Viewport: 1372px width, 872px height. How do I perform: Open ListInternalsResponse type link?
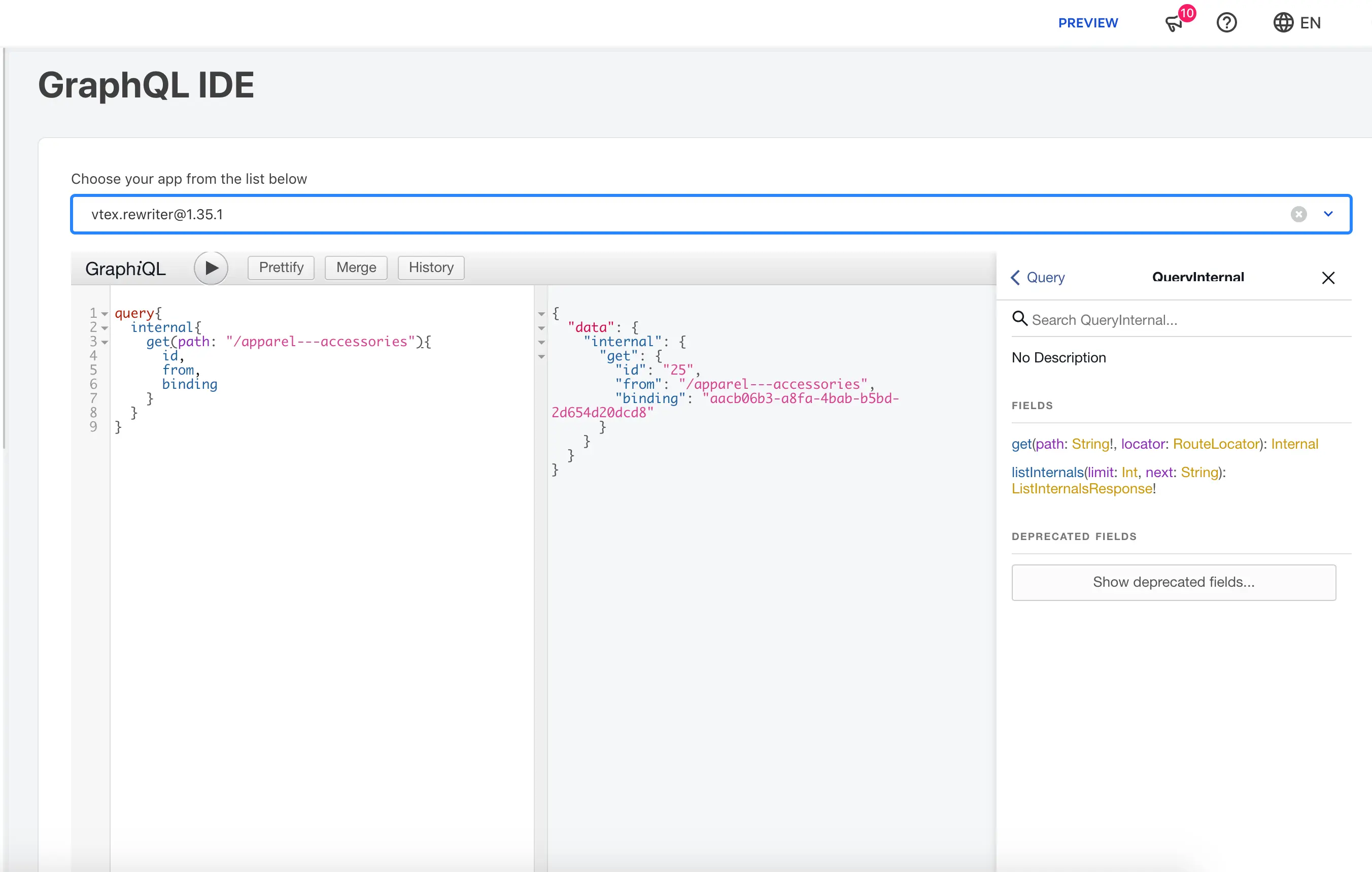coord(1081,489)
